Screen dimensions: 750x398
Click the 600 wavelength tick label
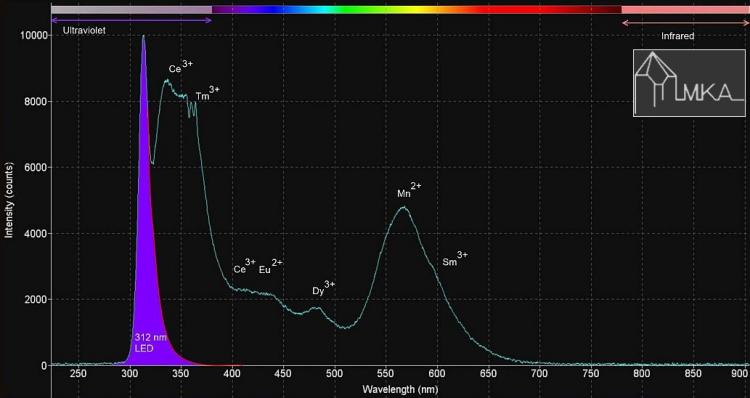click(x=437, y=374)
